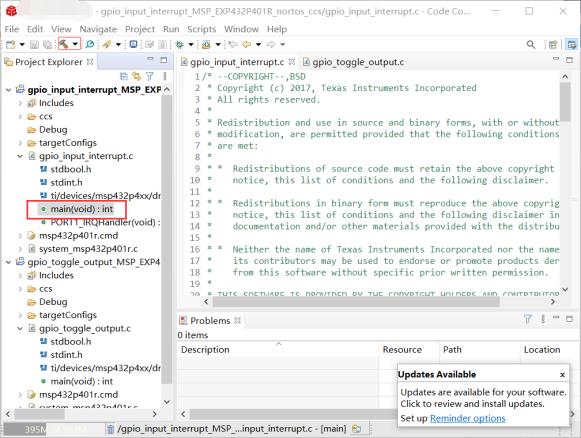Open the Reminder options link
581x438 pixels.
point(467,418)
